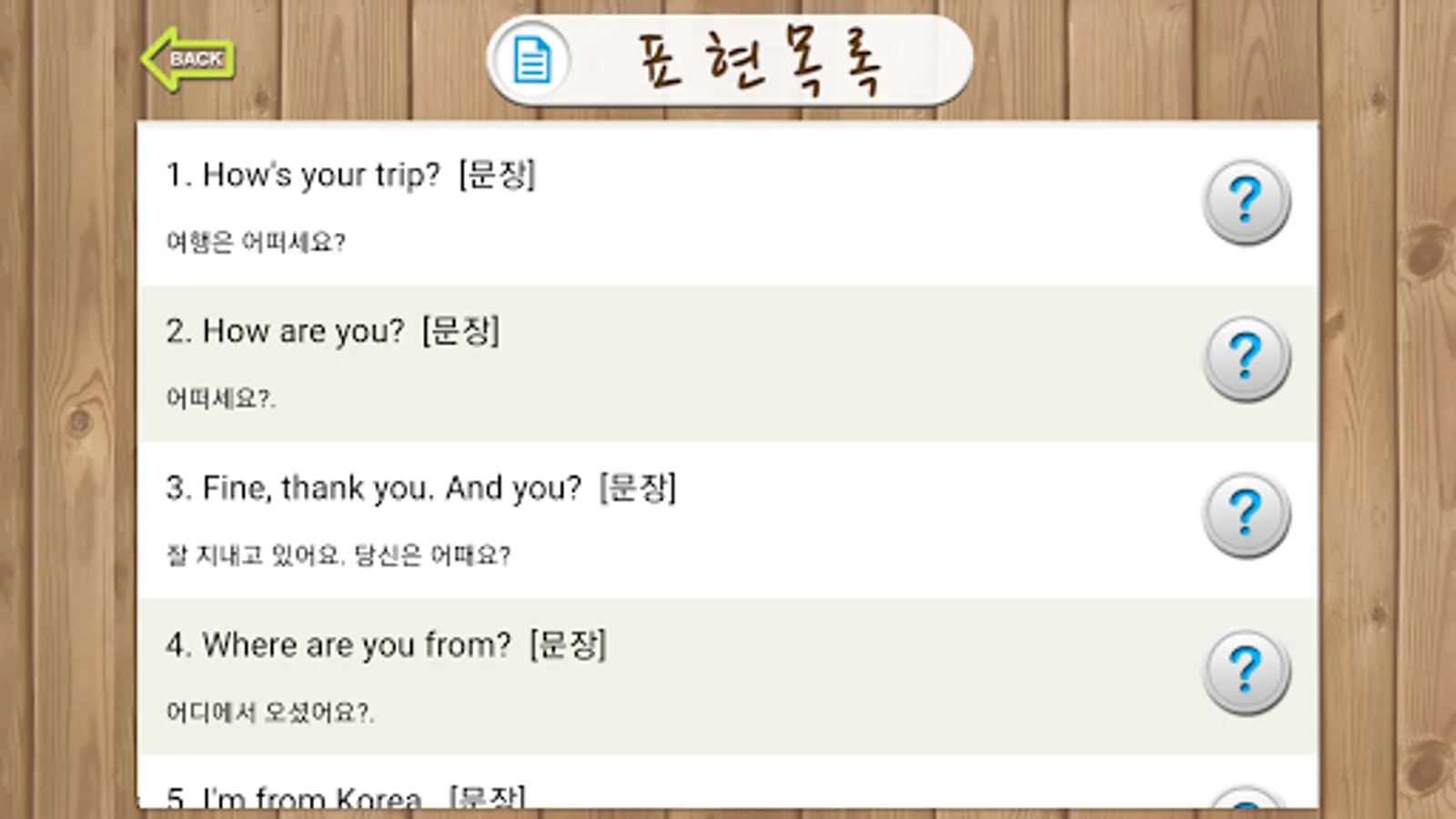
Task: Select "4. Where are you from?" entry
Action: (x=339, y=645)
